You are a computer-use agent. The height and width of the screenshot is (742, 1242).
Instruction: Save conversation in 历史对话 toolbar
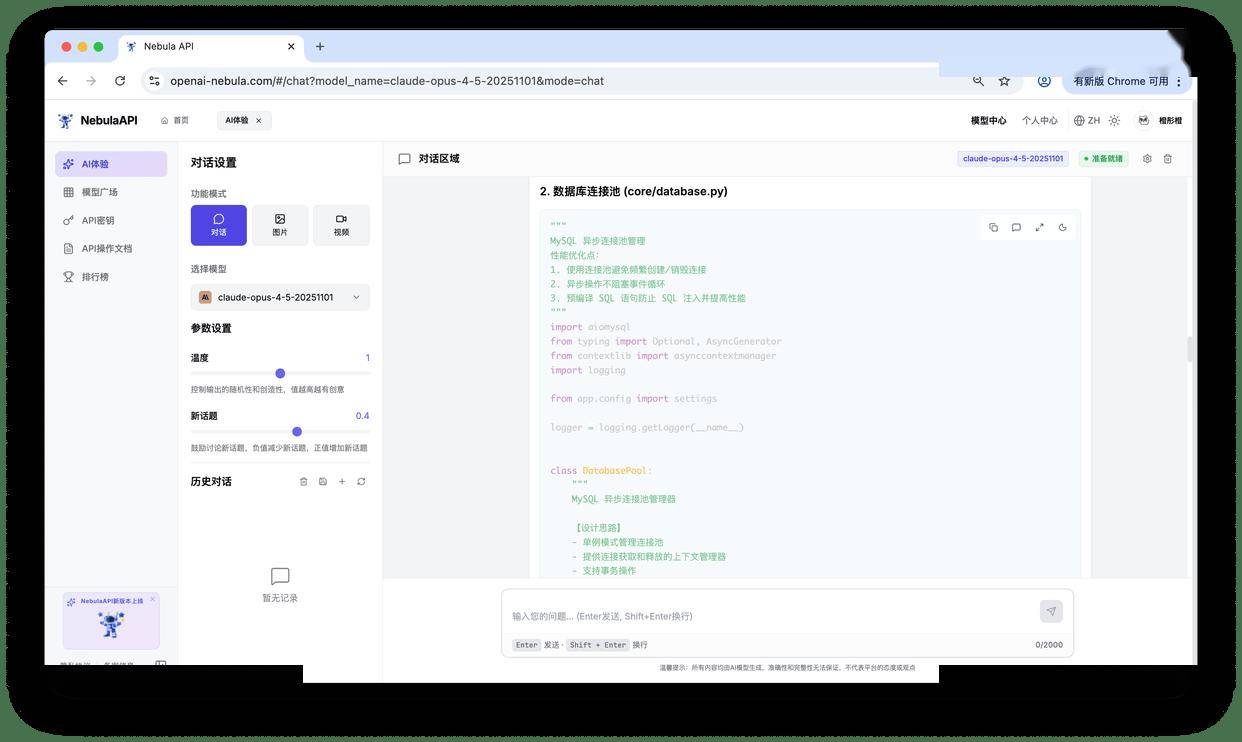click(x=323, y=482)
